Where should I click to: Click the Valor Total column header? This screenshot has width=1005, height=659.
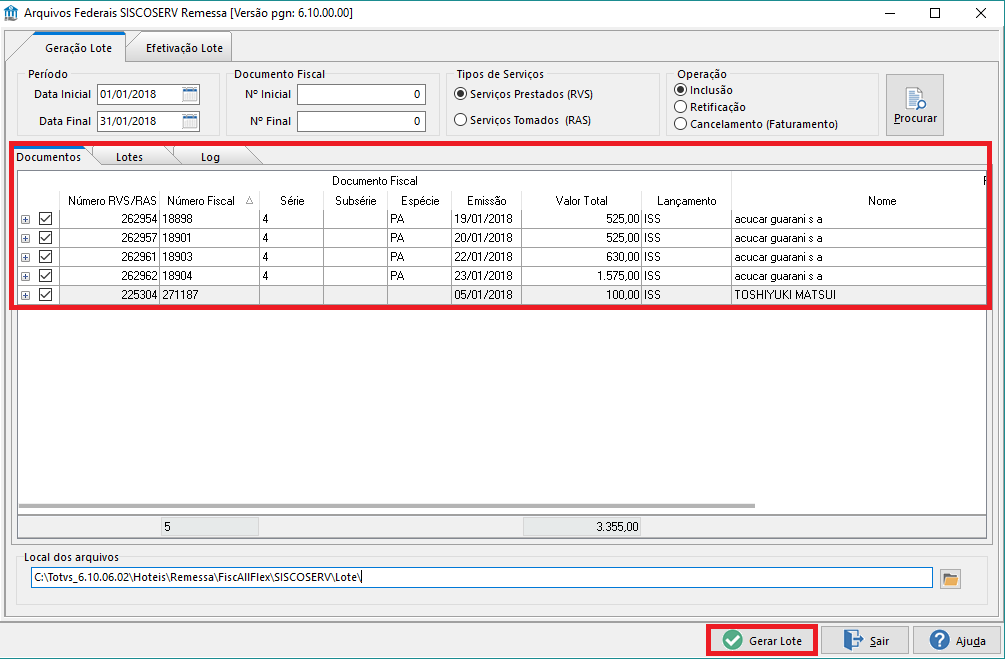tap(581, 201)
